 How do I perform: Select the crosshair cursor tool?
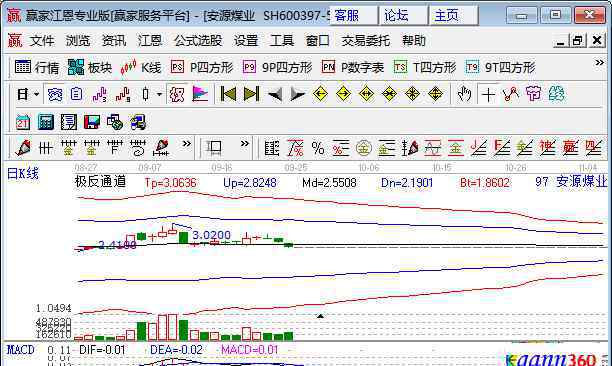point(488,94)
